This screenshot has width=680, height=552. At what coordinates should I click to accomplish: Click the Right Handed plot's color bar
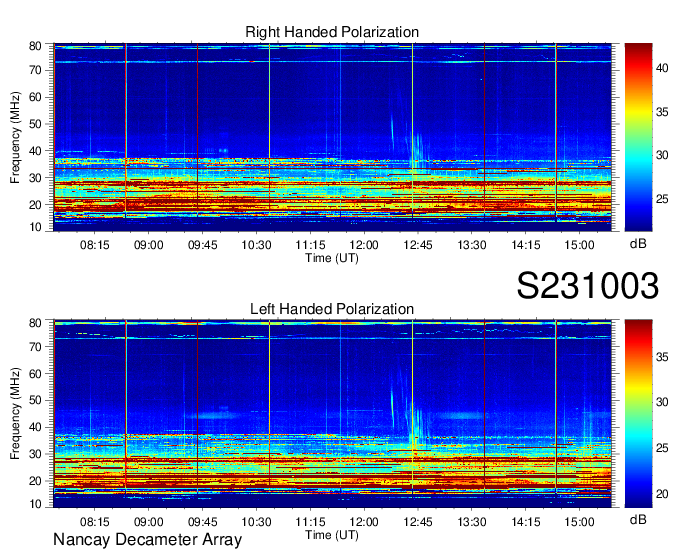pos(638,137)
